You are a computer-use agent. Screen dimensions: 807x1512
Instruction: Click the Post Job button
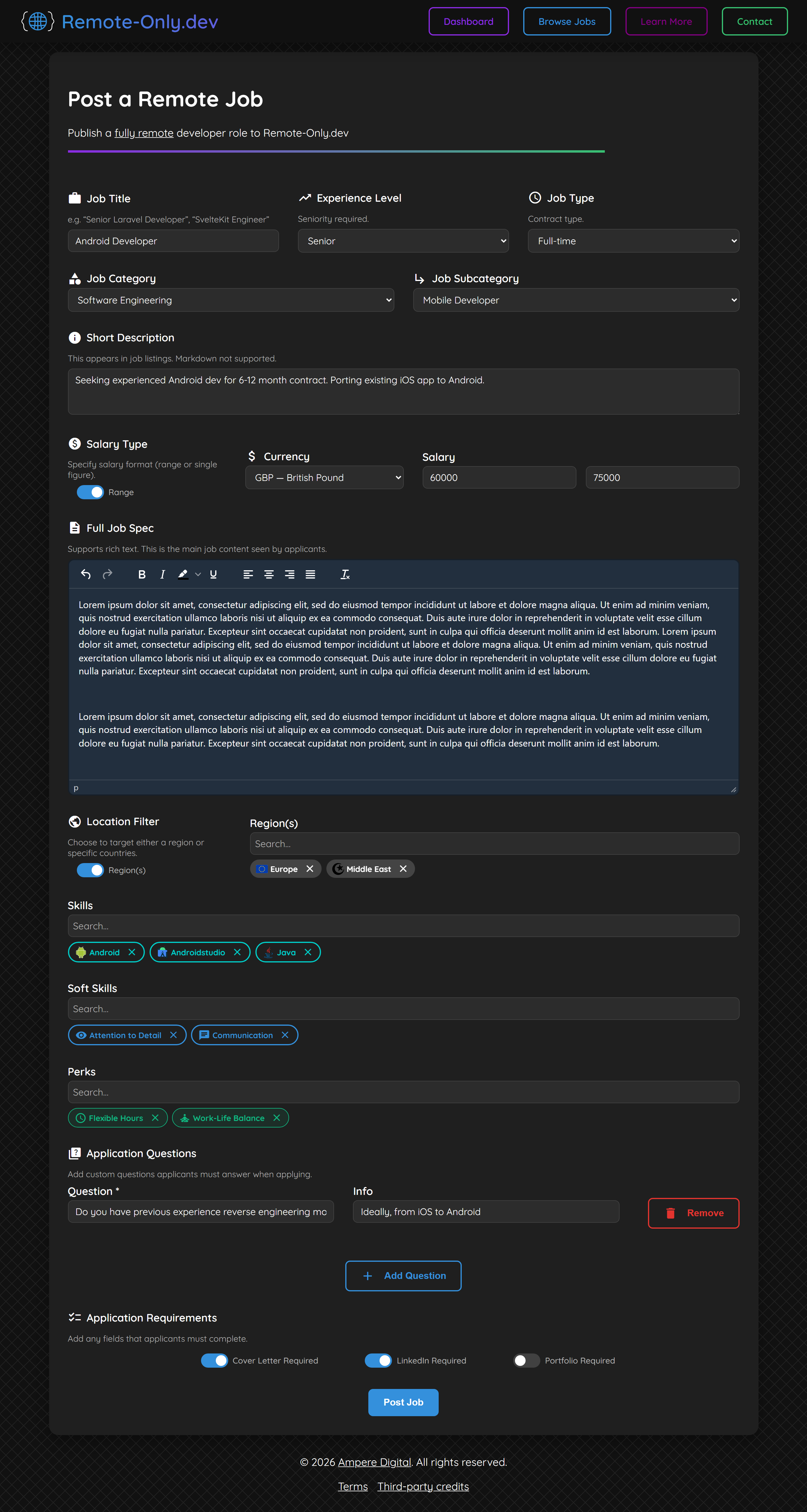click(403, 1402)
